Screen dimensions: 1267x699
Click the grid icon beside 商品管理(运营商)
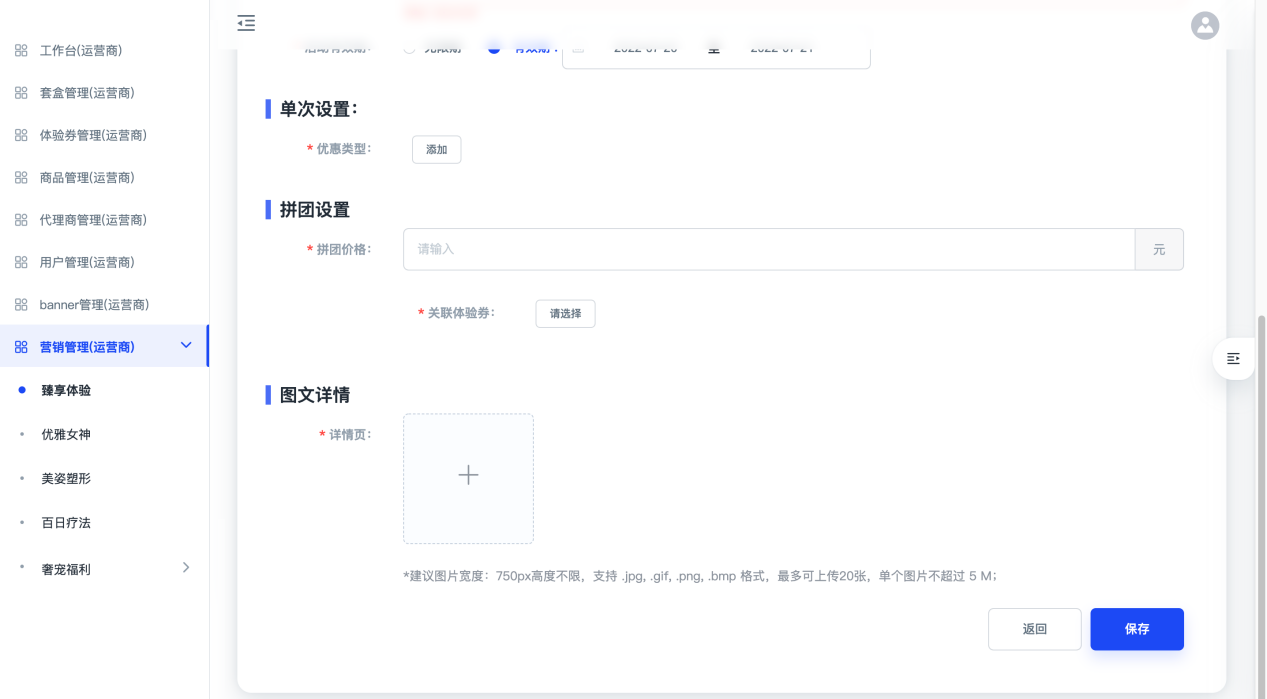pos(21,178)
